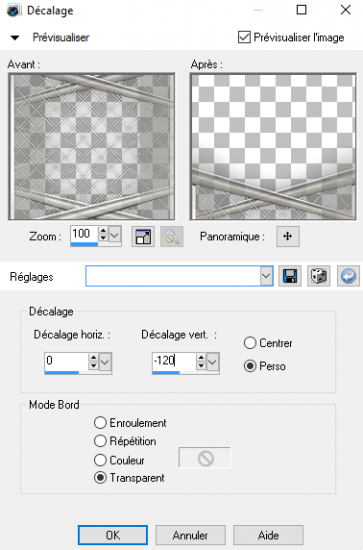Viewport: 363px width, 550px height.
Task: Click the Après preview thumbnail
Action: click(x=273, y=147)
